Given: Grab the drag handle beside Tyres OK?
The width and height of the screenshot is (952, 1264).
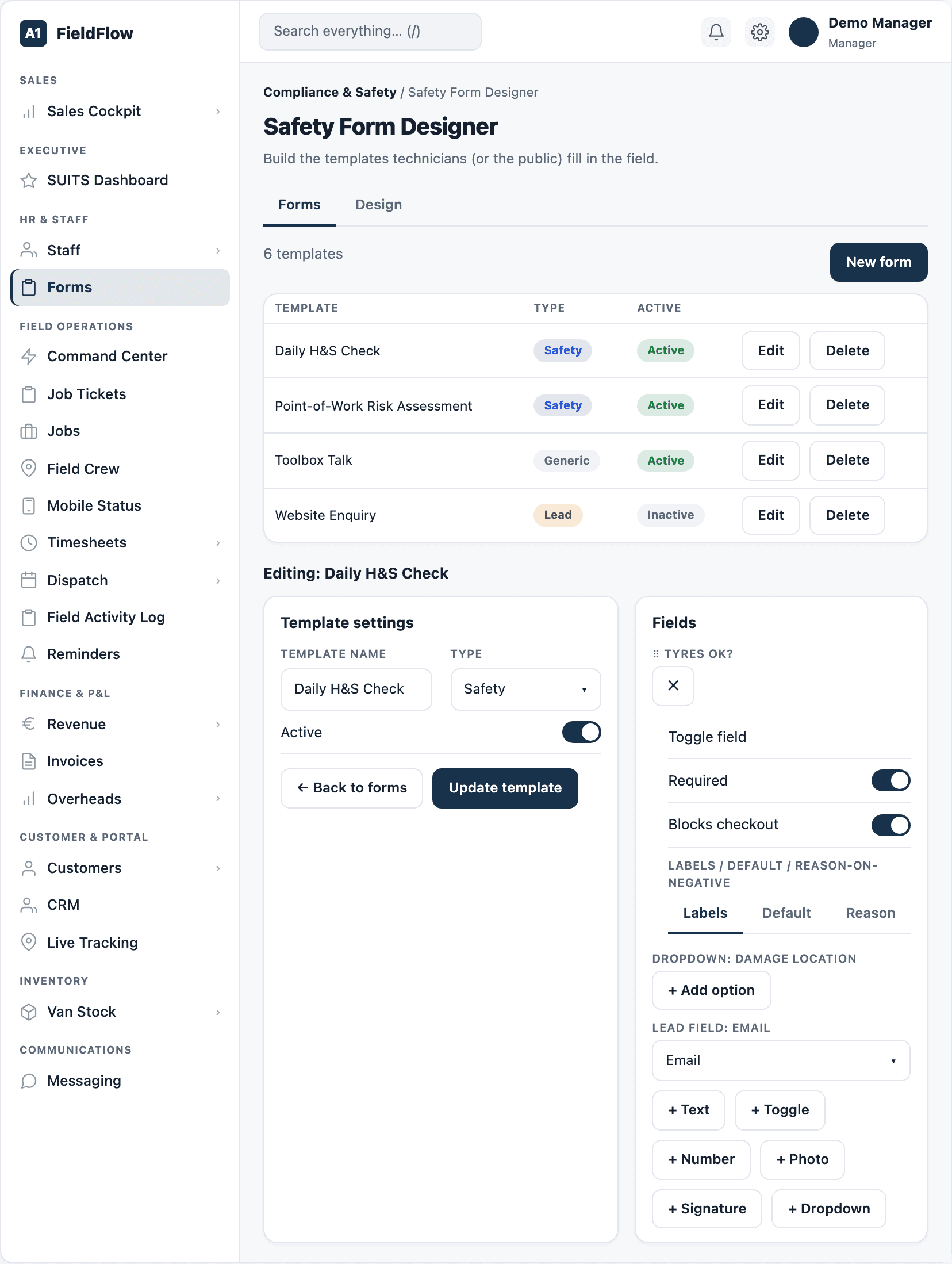Looking at the screenshot, I should (x=656, y=654).
